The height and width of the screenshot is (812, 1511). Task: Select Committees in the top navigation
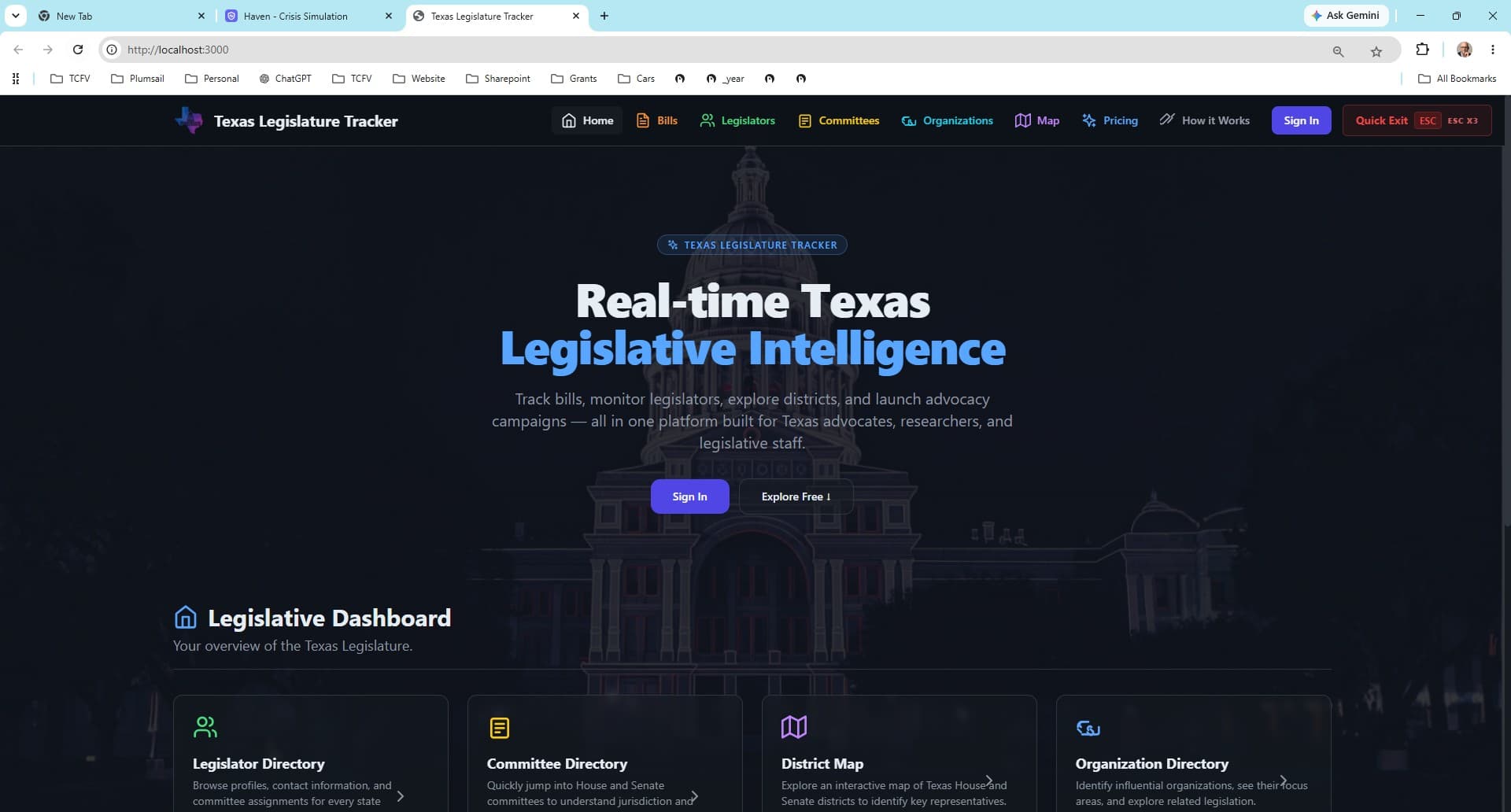[x=839, y=120]
